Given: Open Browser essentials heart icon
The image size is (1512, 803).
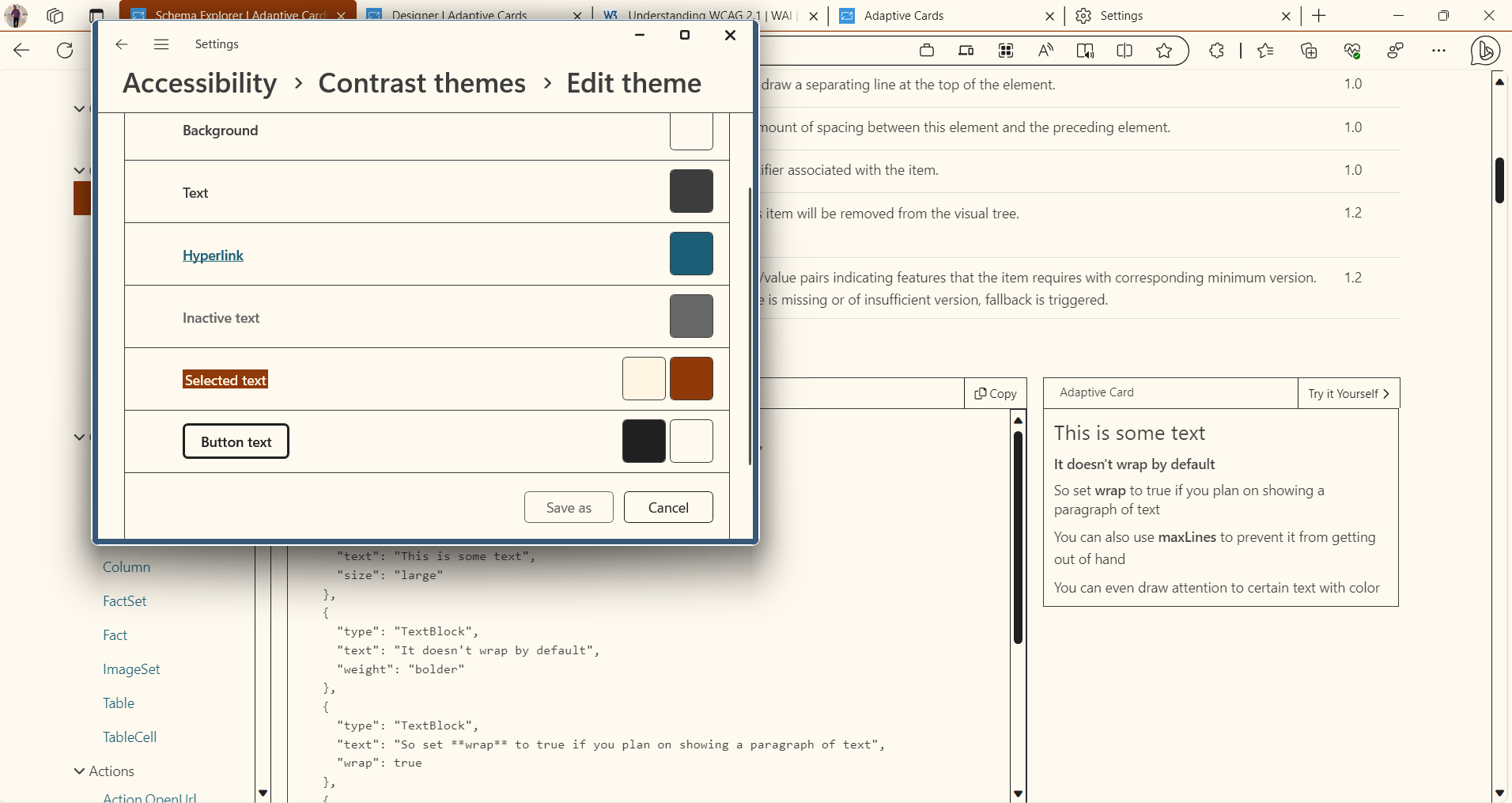Looking at the screenshot, I should click(x=1351, y=51).
